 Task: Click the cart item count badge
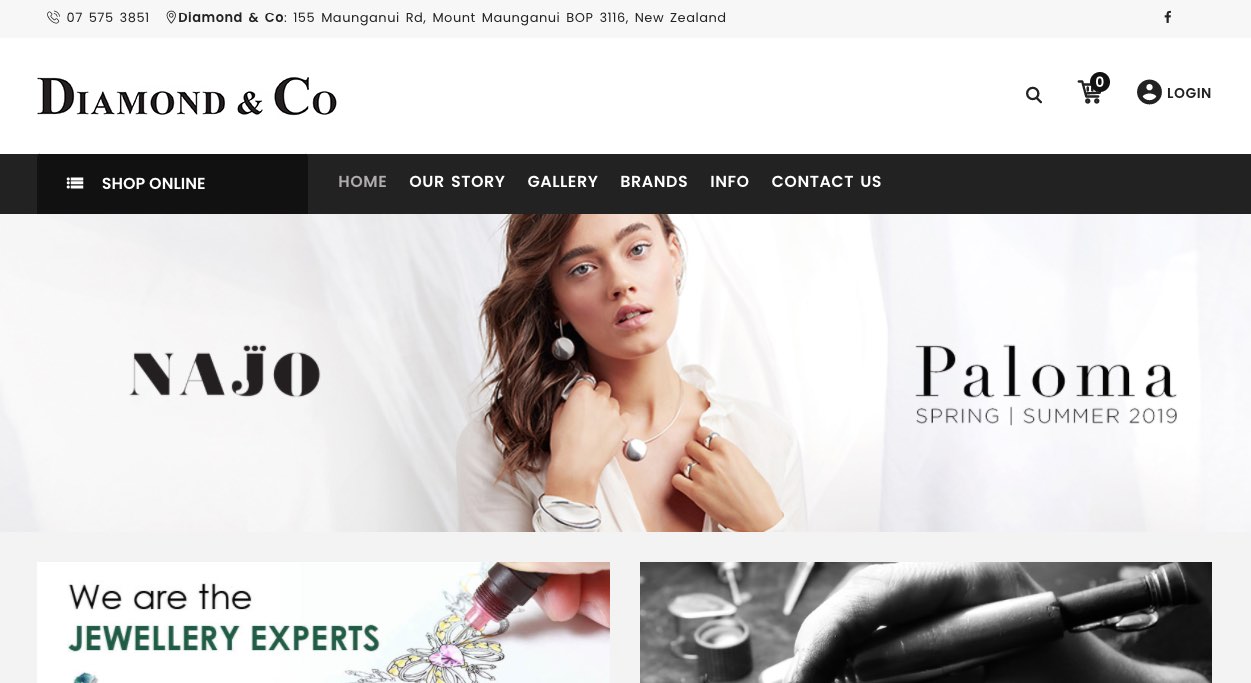(1100, 82)
